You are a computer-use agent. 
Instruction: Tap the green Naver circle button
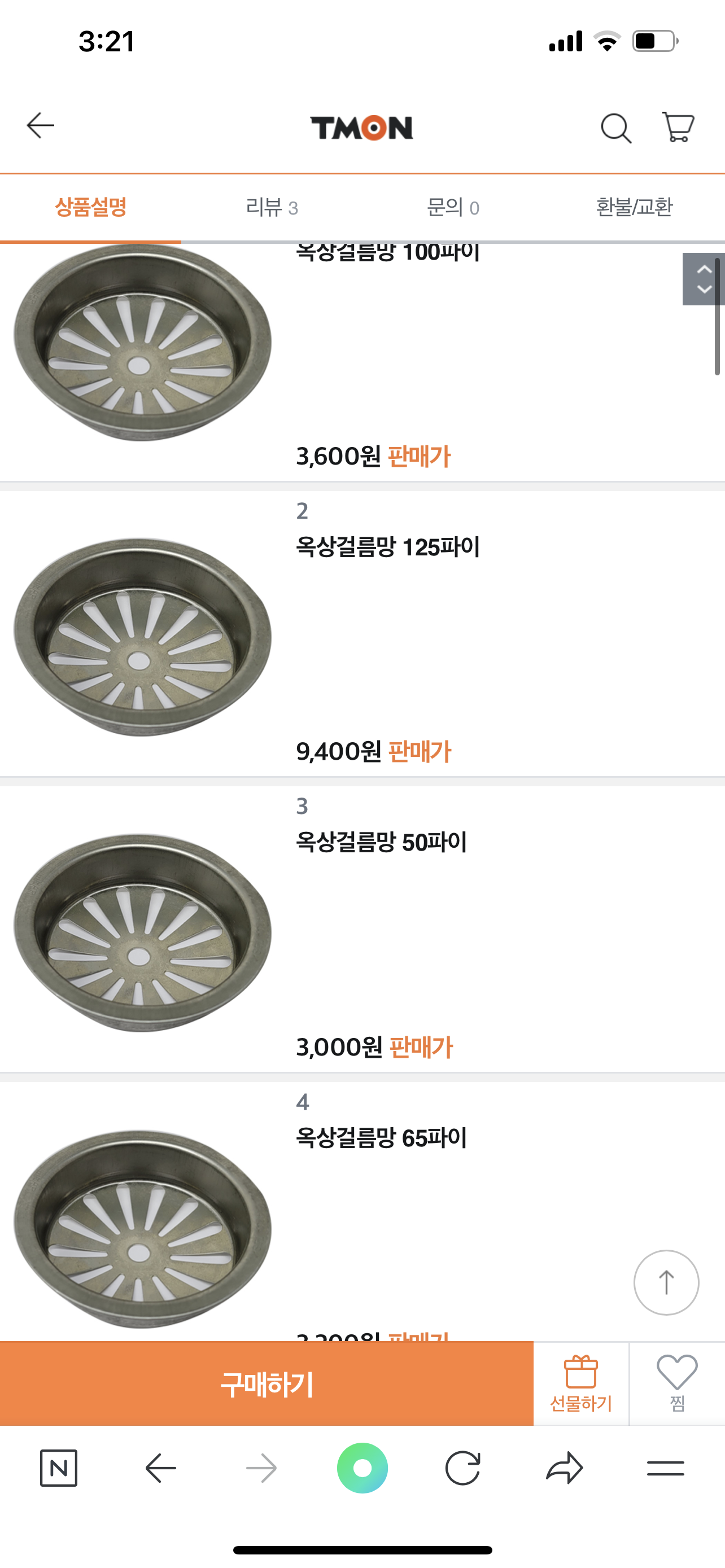[362, 1468]
